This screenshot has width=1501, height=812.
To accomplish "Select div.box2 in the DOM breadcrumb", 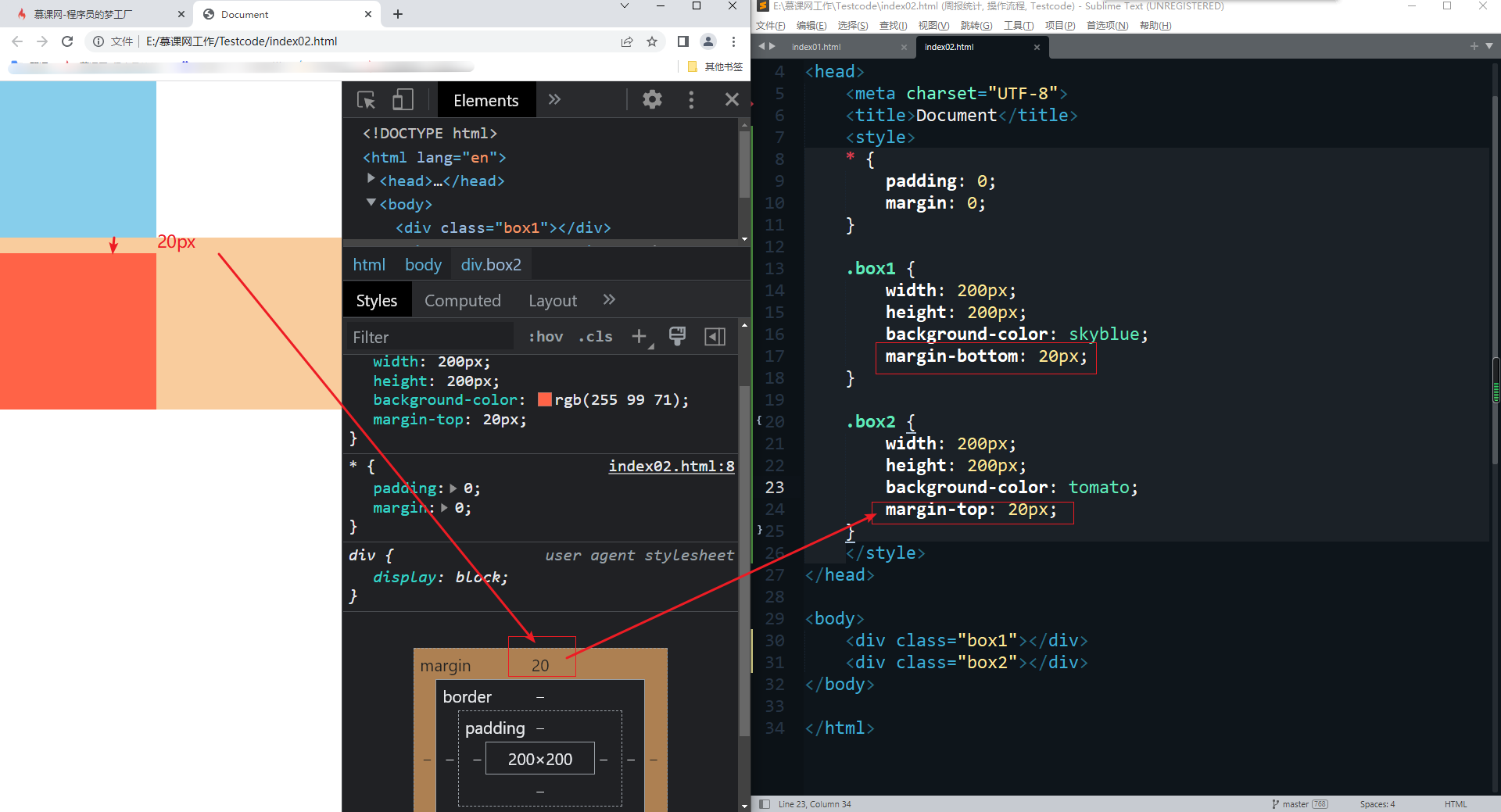I will [491, 265].
